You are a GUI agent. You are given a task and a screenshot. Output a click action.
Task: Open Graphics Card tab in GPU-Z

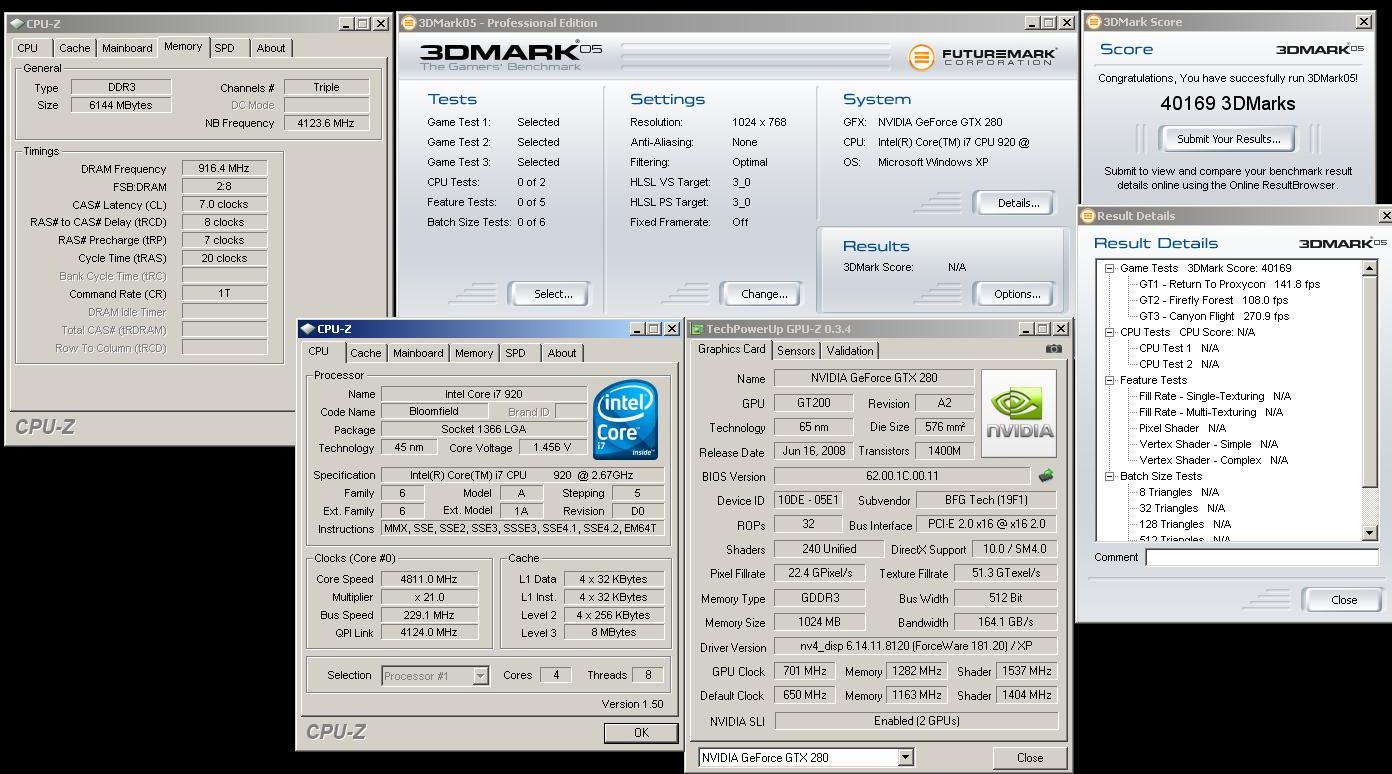pos(732,349)
